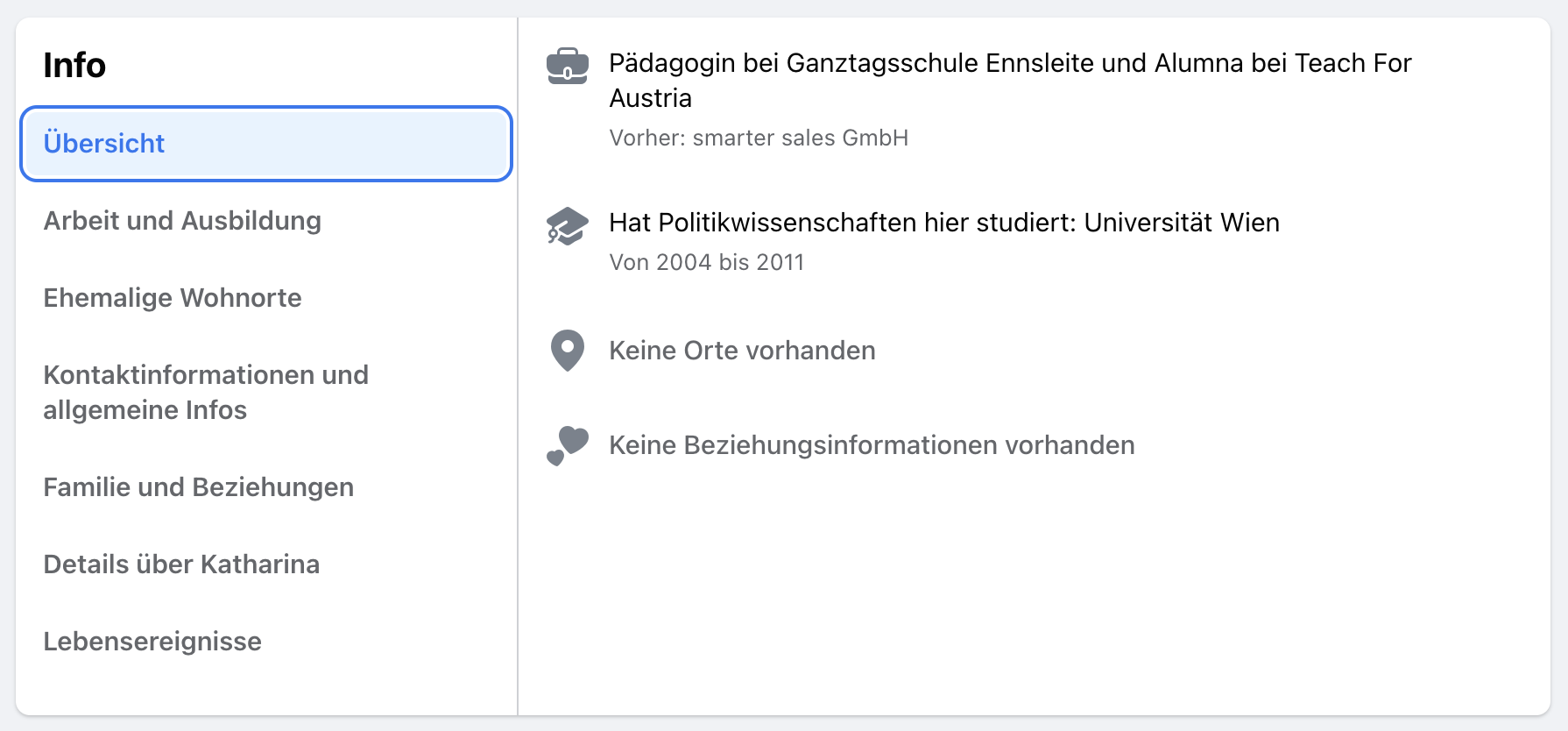Click 'Von 2004 bis 2011' text

point(707,262)
